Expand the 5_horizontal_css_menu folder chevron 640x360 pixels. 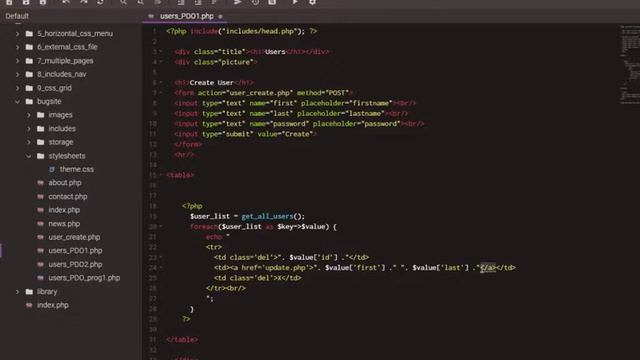[x=18, y=33]
